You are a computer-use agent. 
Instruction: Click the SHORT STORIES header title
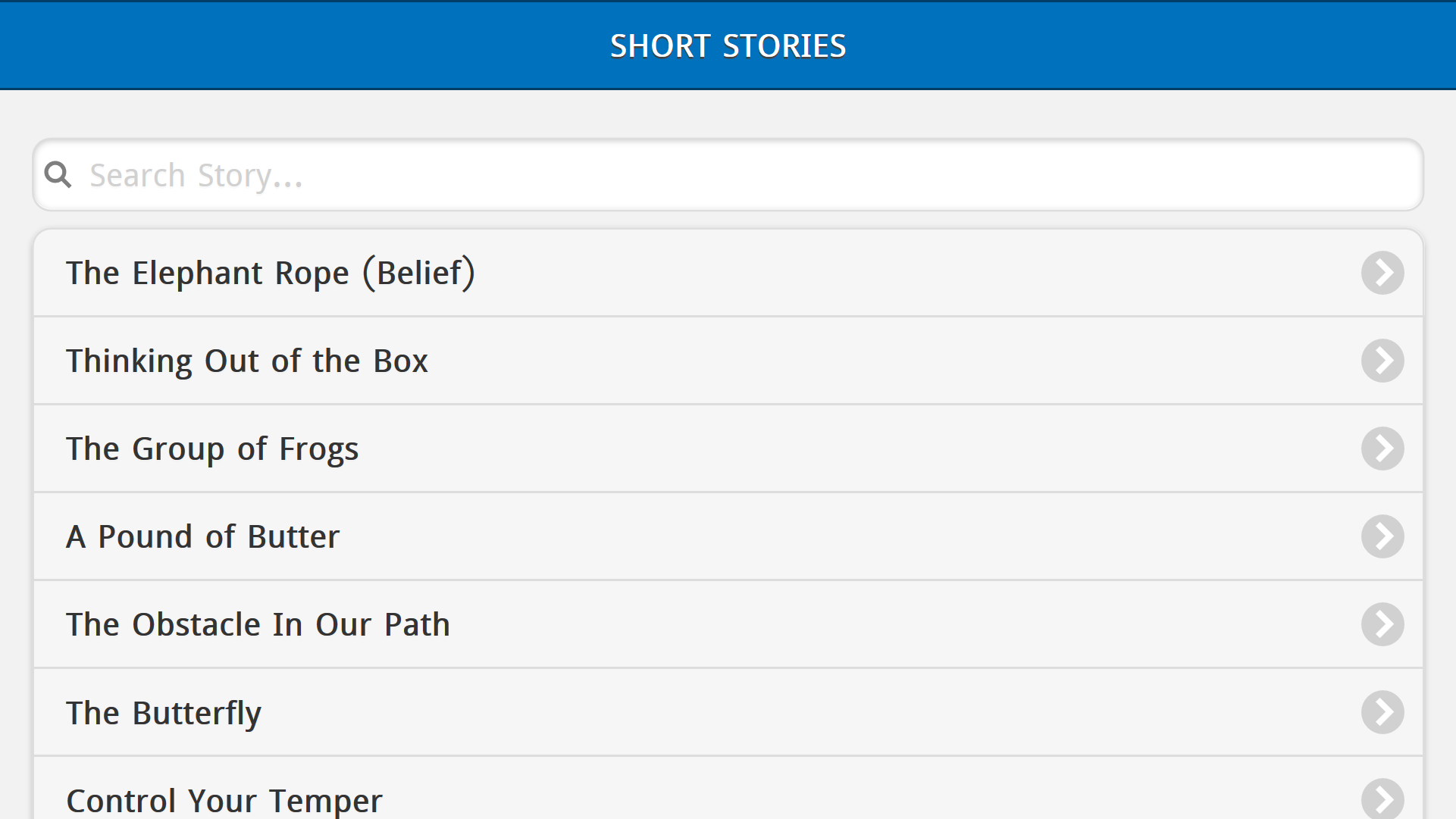coord(728,45)
